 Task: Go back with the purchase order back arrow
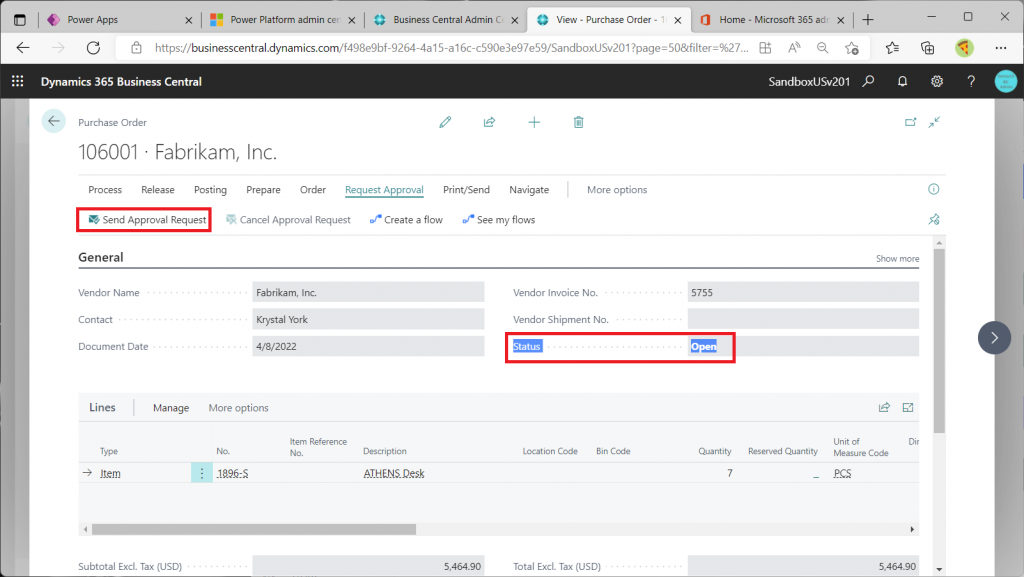pos(54,121)
